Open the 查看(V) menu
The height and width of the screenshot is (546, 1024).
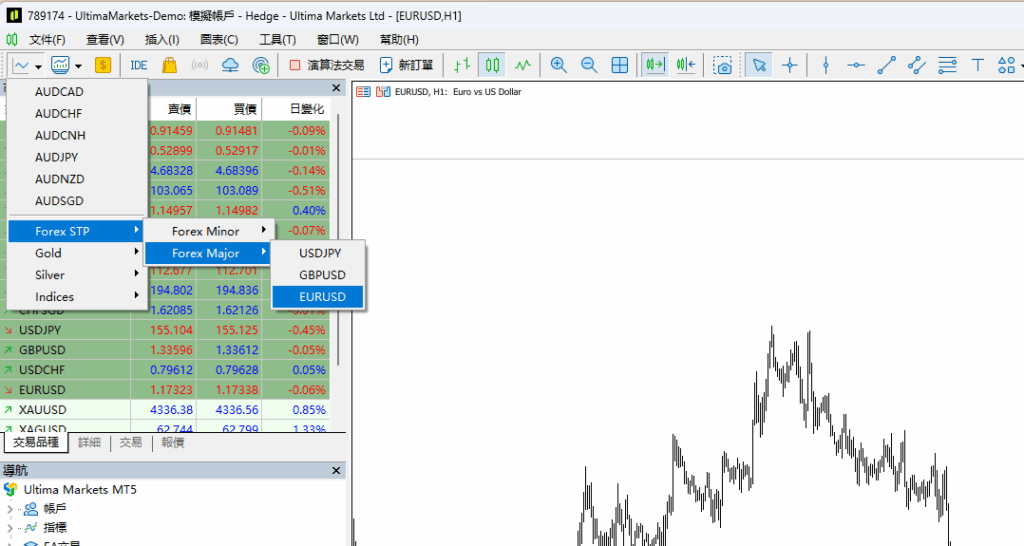pos(105,40)
